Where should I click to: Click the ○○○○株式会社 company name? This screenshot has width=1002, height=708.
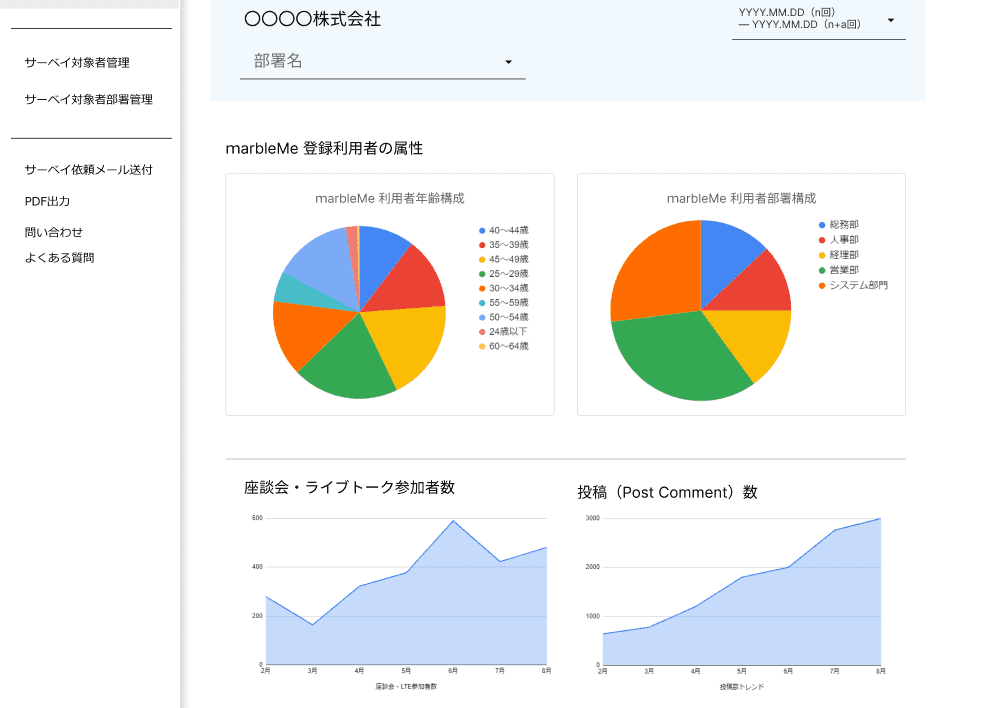point(312,19)
